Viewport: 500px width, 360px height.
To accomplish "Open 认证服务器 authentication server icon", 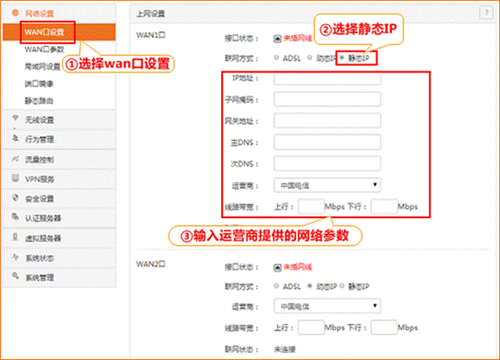I will (15, 217).
